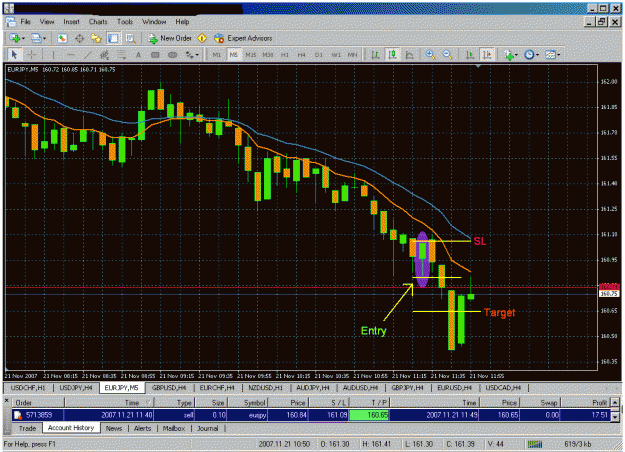This screenshot has height=452, width=625.
Task: Enable Expert Advisors button
Action: pos(243,38)
